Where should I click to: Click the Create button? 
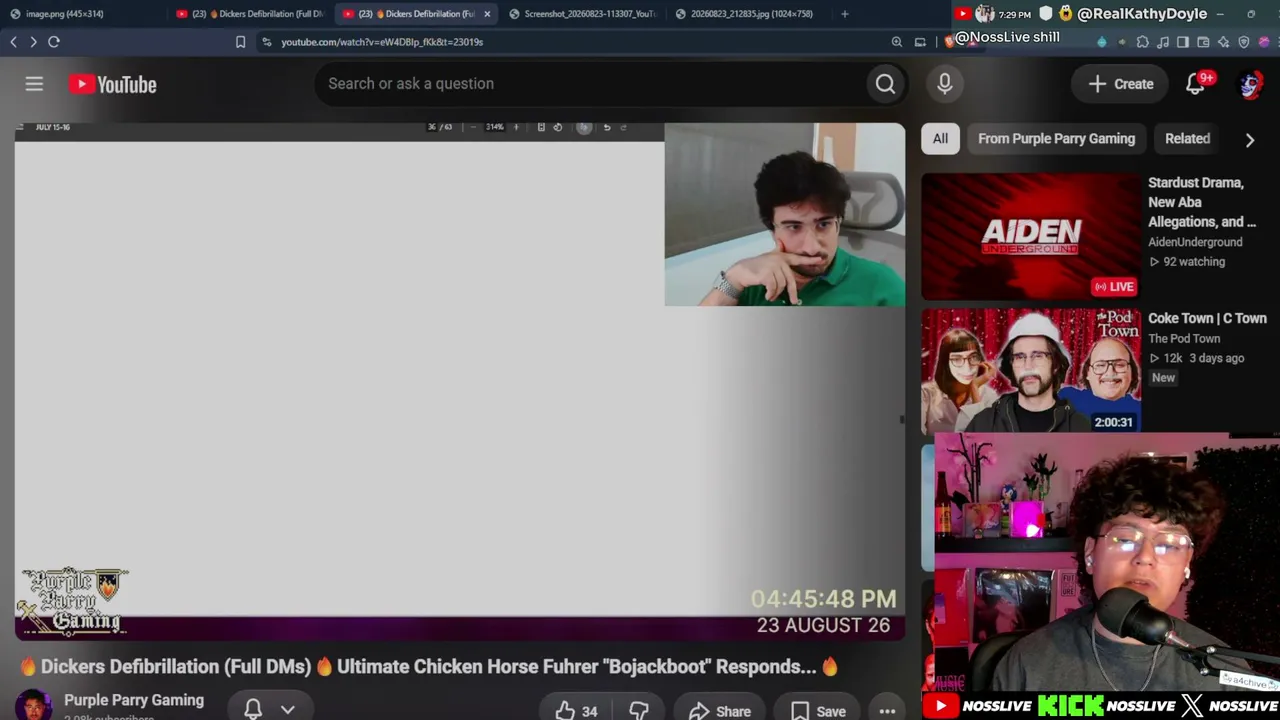[1120, 84]
